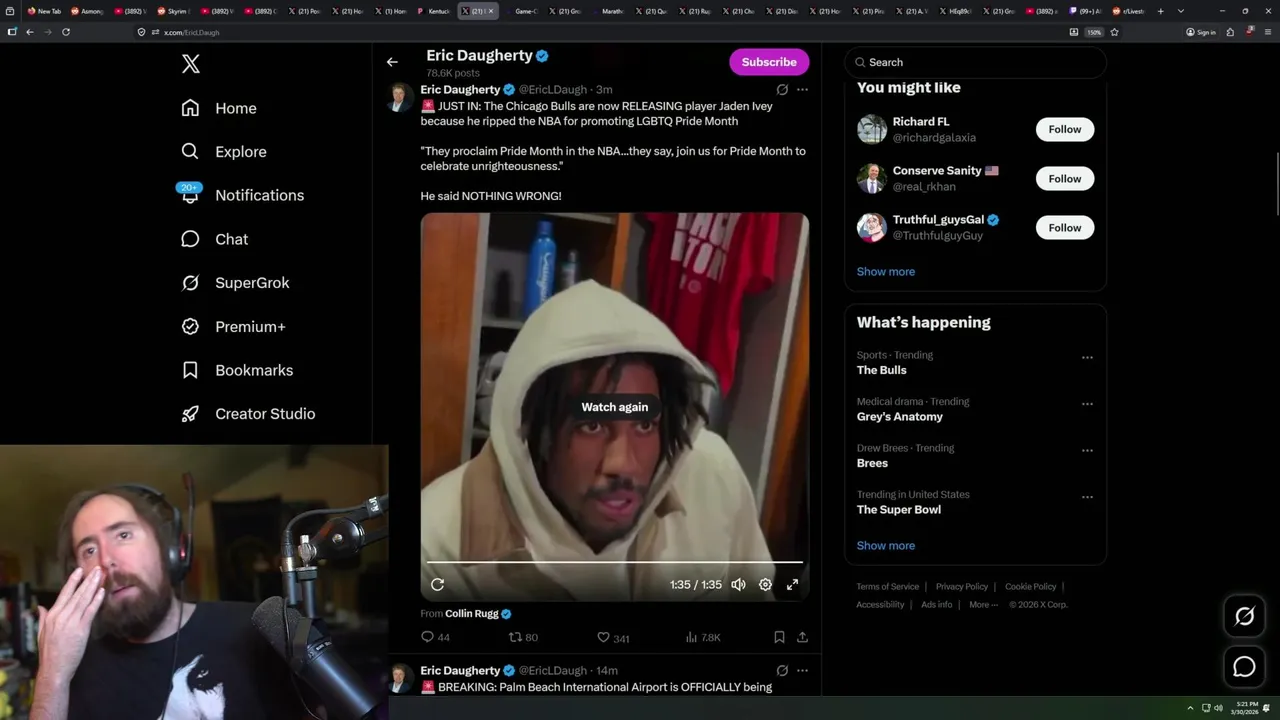
Task: Open video settings gear
Action: (x=765, y=585)
